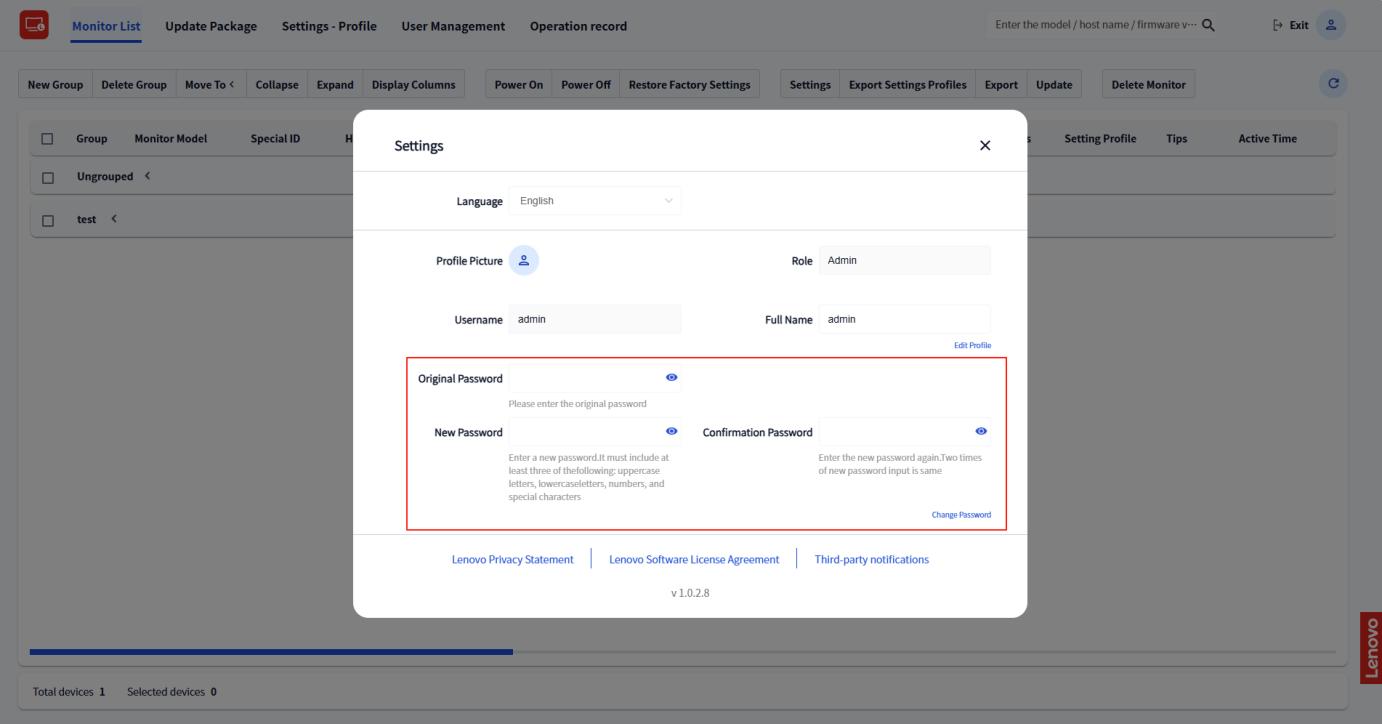Click the Profile Picture avatar icon
The image size is (1382, 724).
[524, 260]
